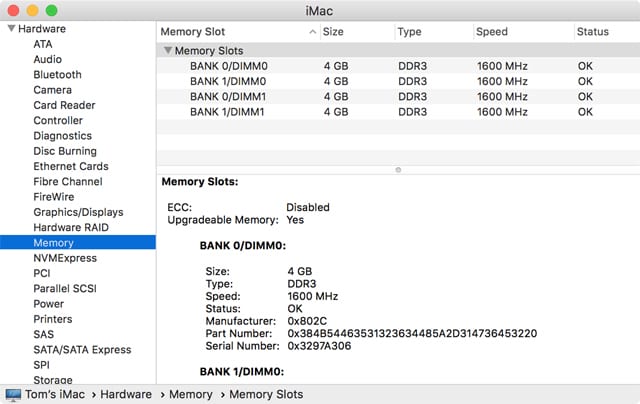This screenshot has width=640, height=404.
Task: Select Graphics/Displays in the sidebar
Action: pyautogui.click(x=78, y=212)
